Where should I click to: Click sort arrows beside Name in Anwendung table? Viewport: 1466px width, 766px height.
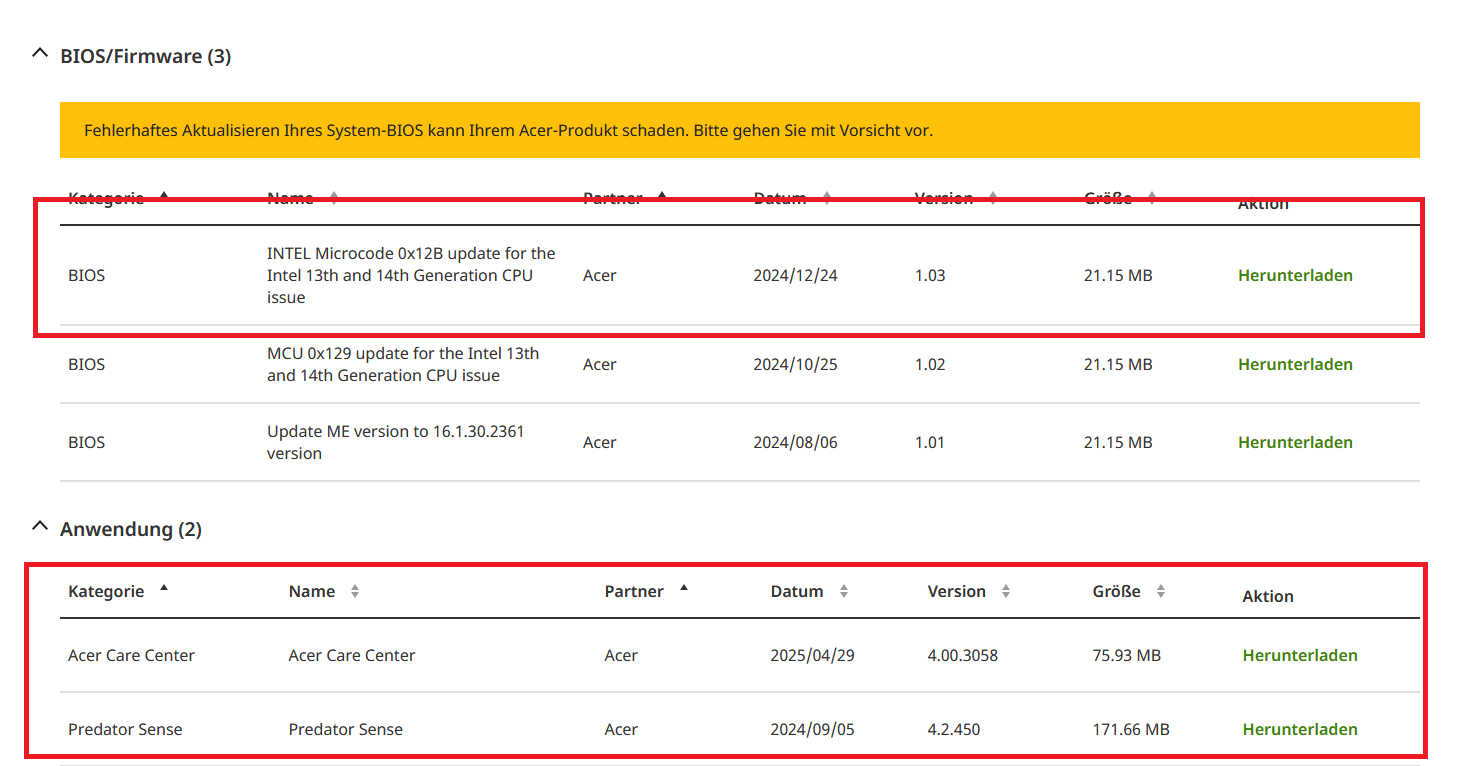[354, 592]
